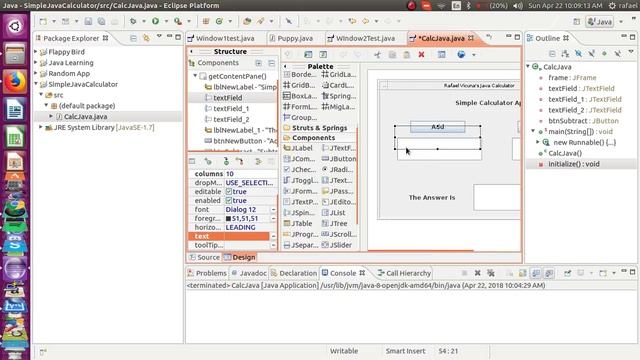
Task: Expand all components icon in Structure panel
Action: pyautogui.click(x=258, y=63)
